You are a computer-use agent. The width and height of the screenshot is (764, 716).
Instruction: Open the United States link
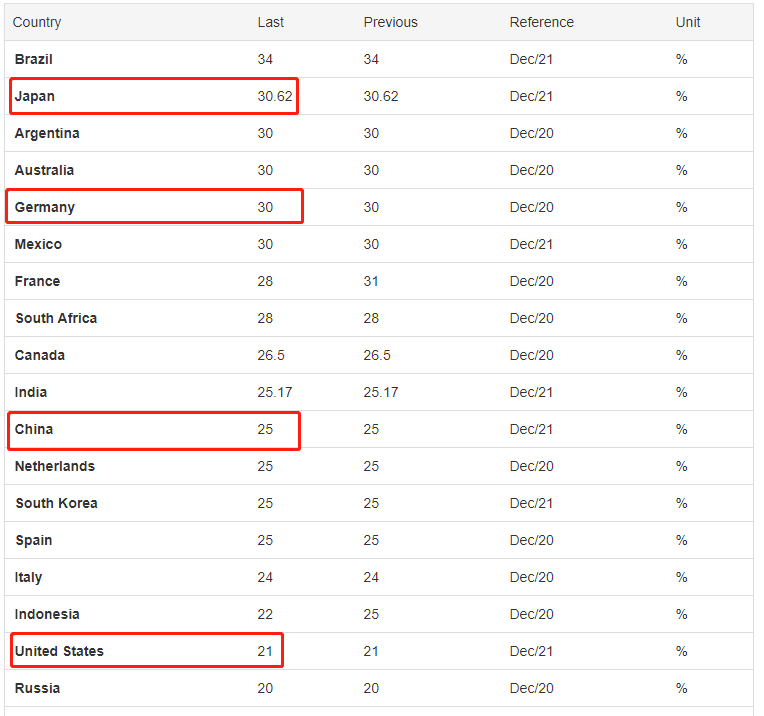[59, 652]
